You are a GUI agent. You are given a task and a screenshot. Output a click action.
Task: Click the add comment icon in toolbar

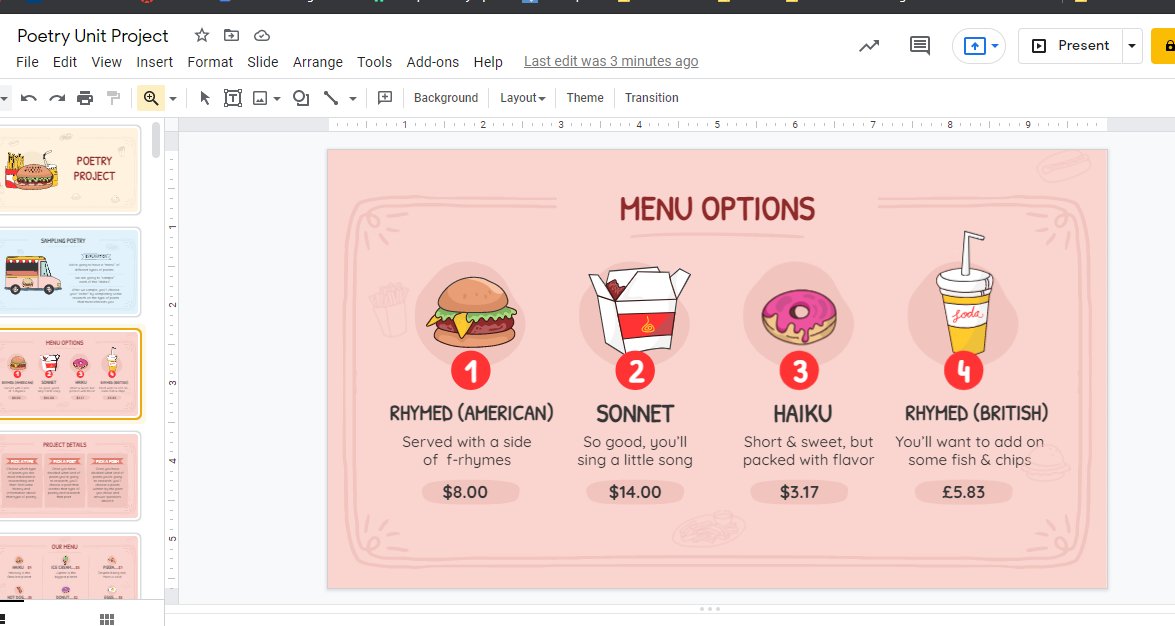pyautogui.click(x=385, y=98)
